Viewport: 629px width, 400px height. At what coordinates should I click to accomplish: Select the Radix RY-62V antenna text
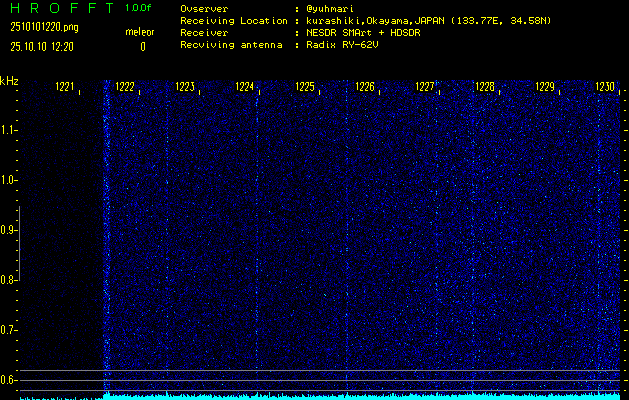(350, 46)
